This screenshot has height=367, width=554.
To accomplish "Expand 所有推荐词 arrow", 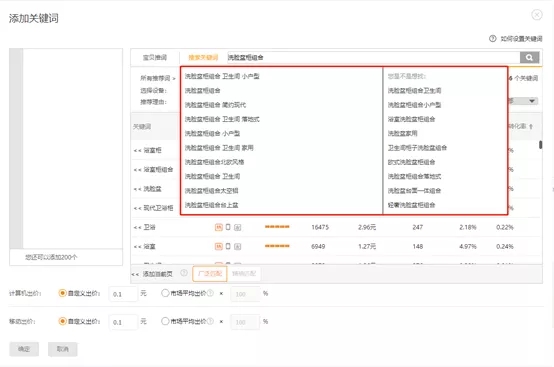I will (x=173, y=78).
